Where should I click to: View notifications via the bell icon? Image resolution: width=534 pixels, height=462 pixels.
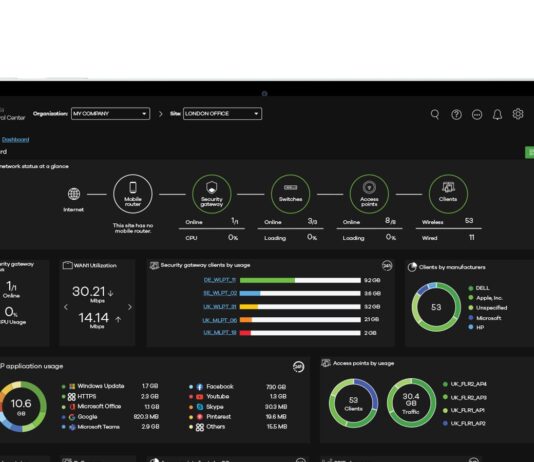point(497,114)
